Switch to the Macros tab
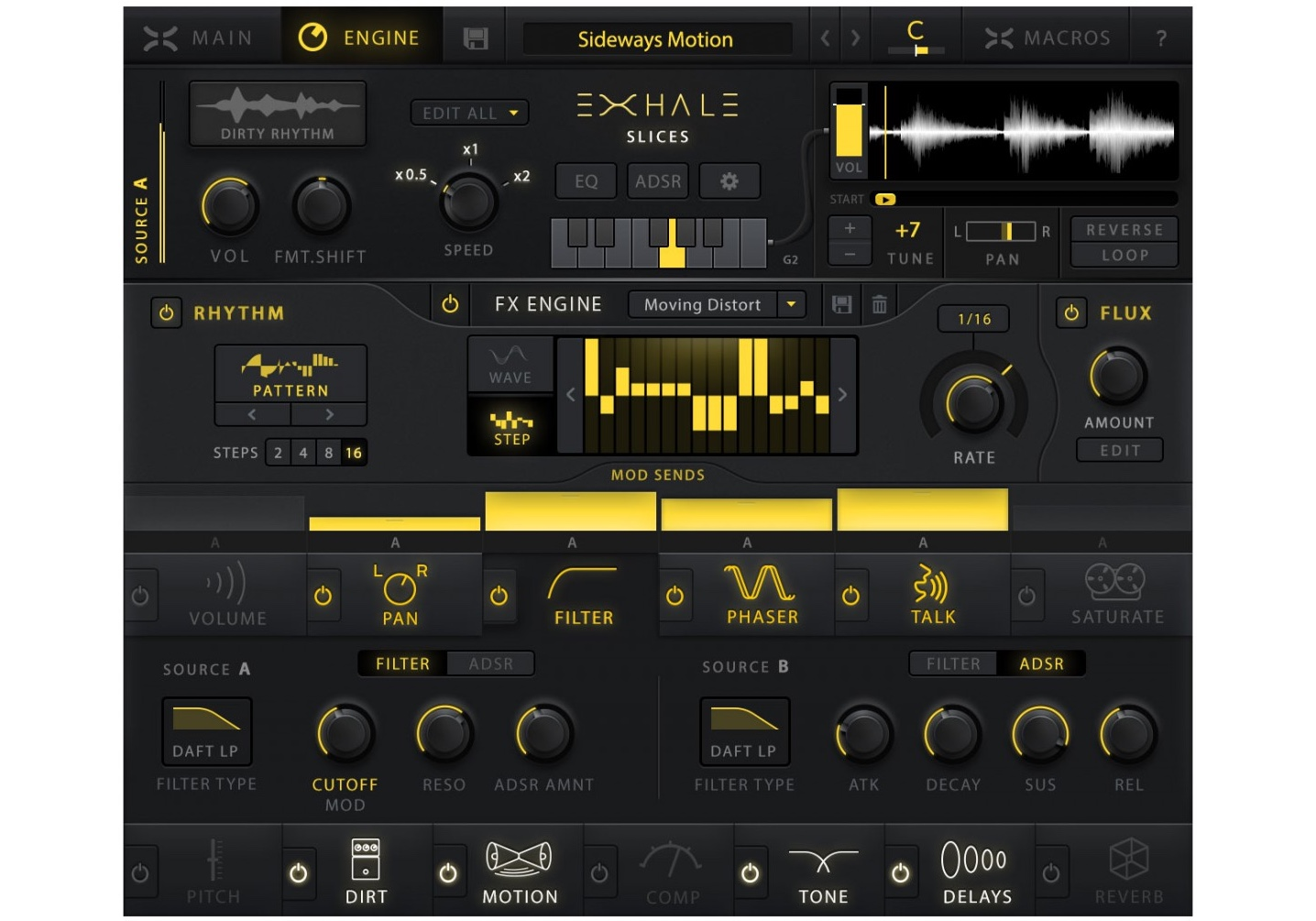Viewport: 1316px width, 921px height. (1047, 38)
